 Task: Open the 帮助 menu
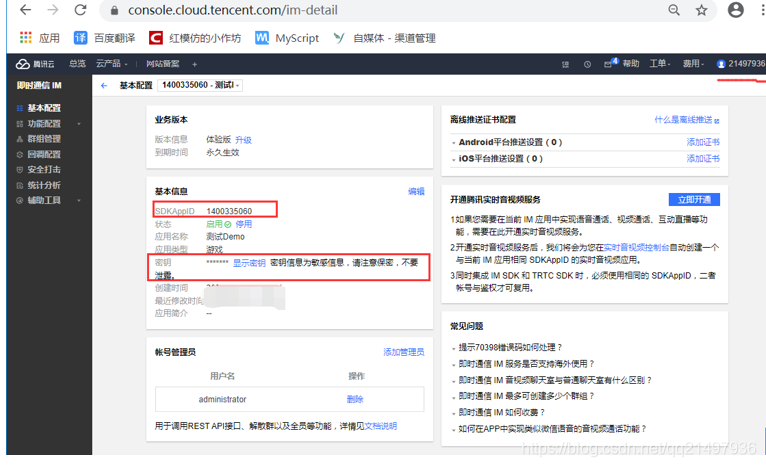[x=631, y=64]
